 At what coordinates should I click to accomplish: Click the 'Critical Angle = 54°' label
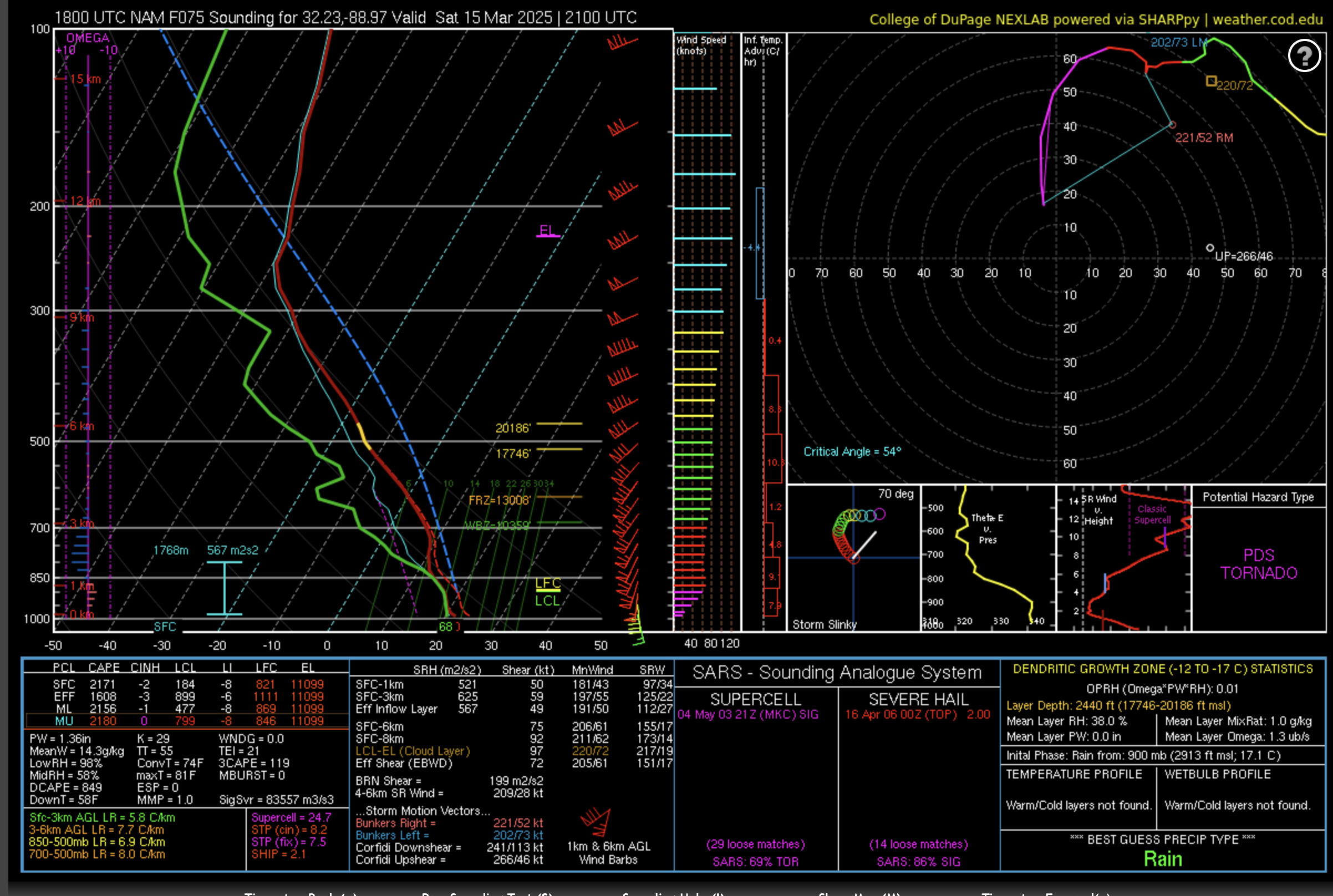pos(852,451)
